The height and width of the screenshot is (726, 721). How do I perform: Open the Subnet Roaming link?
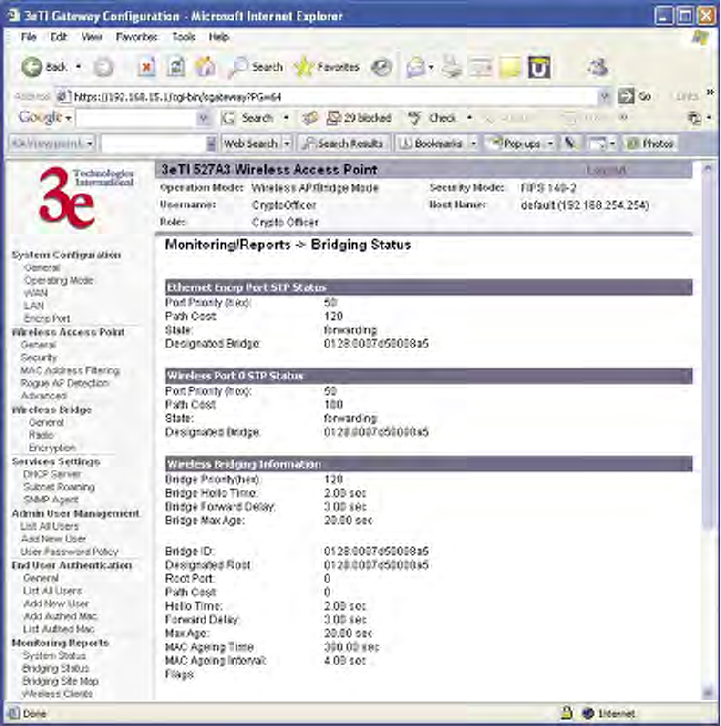[x=59, y=487]
